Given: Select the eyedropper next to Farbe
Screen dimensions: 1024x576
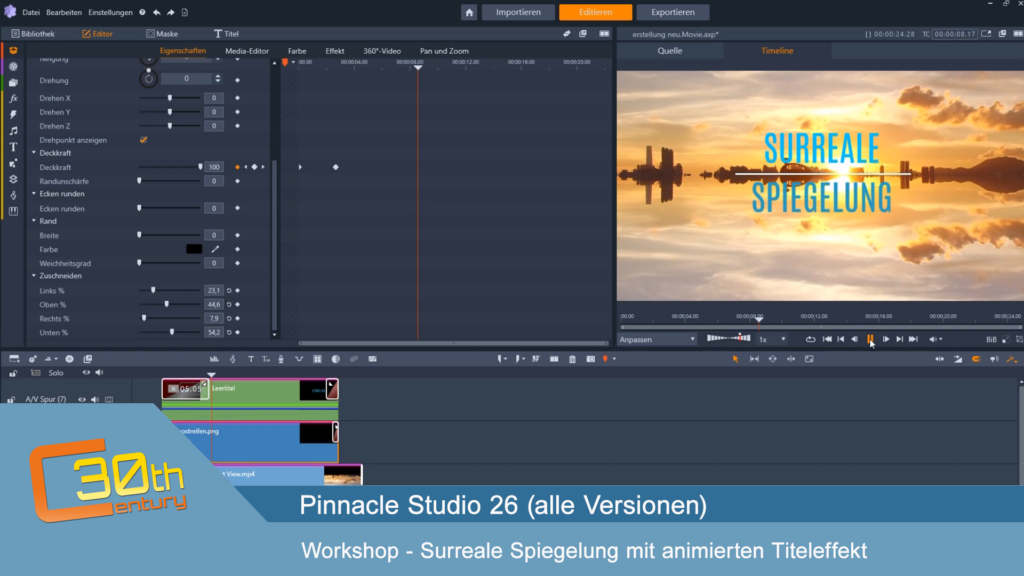Looking at the screenshot, I should pyautogui.click(x=215, y=249).
